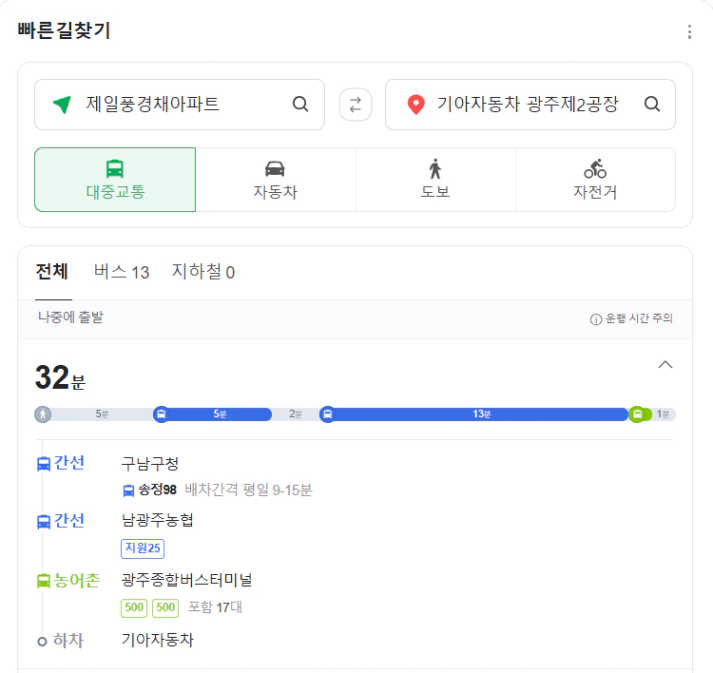This screenshot has width=713, height=673.
Task: Click the 지원25 bus number badge
Action: pyautogui.click(x=142, y=548)
